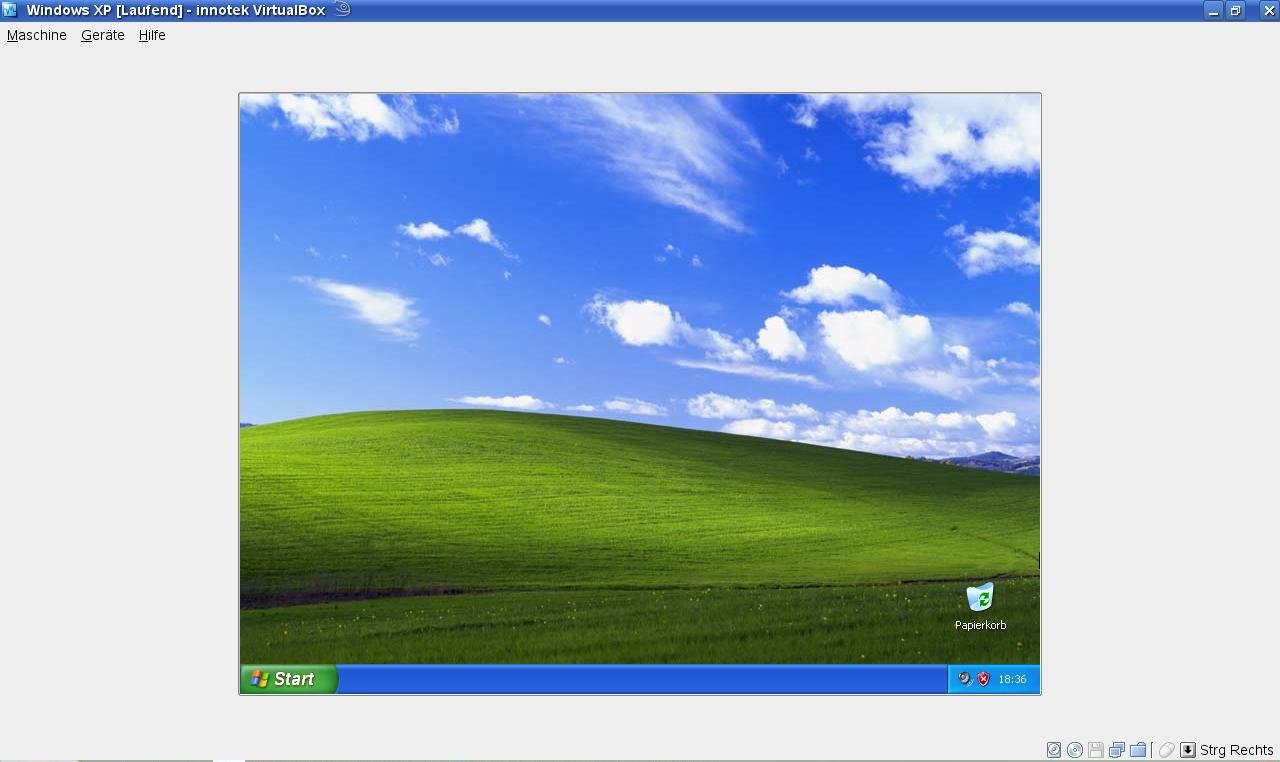Image resolution: width=1280 pixels, height=762 pixels.
Task: Click the 18:36 clock in taskbar
Action: 1012,679
